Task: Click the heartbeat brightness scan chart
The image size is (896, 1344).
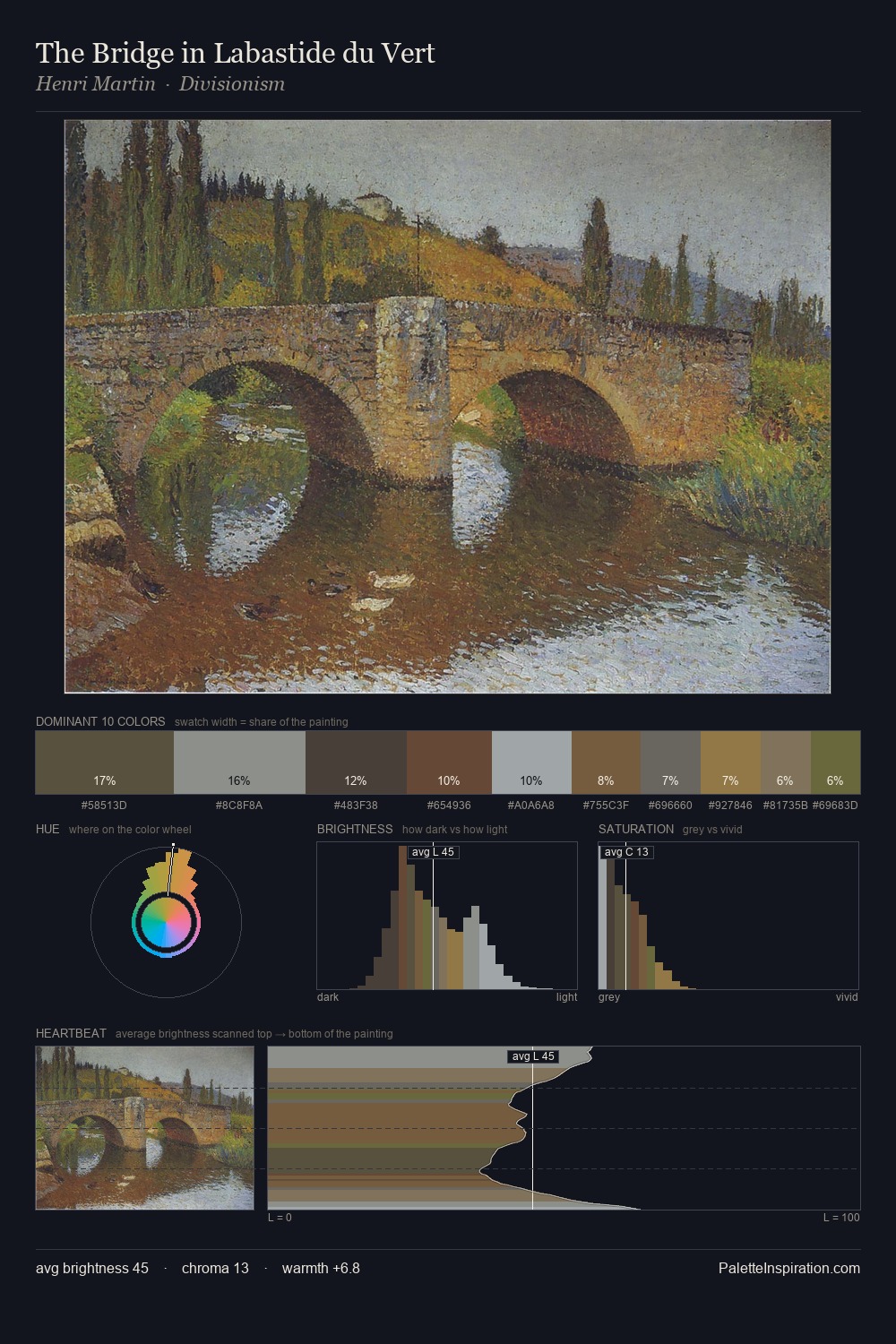Action: coord(564,1128)
